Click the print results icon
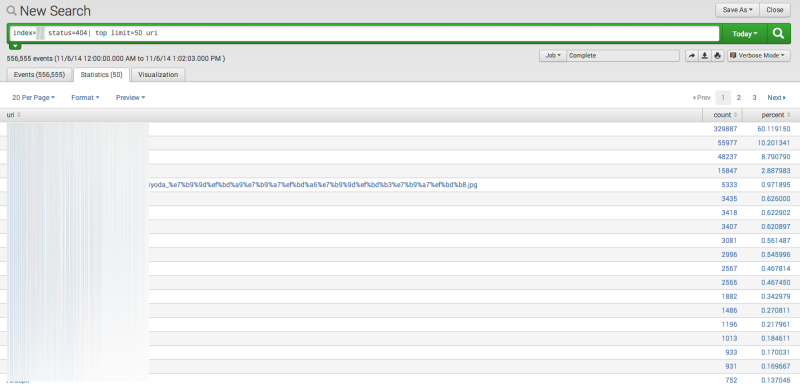 coord(717,56)
